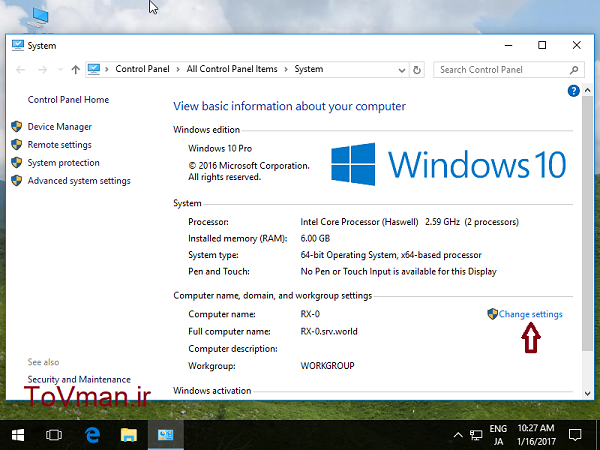Click the System window title icon
This screenshot has height=450, width=600.
[18, 45]
